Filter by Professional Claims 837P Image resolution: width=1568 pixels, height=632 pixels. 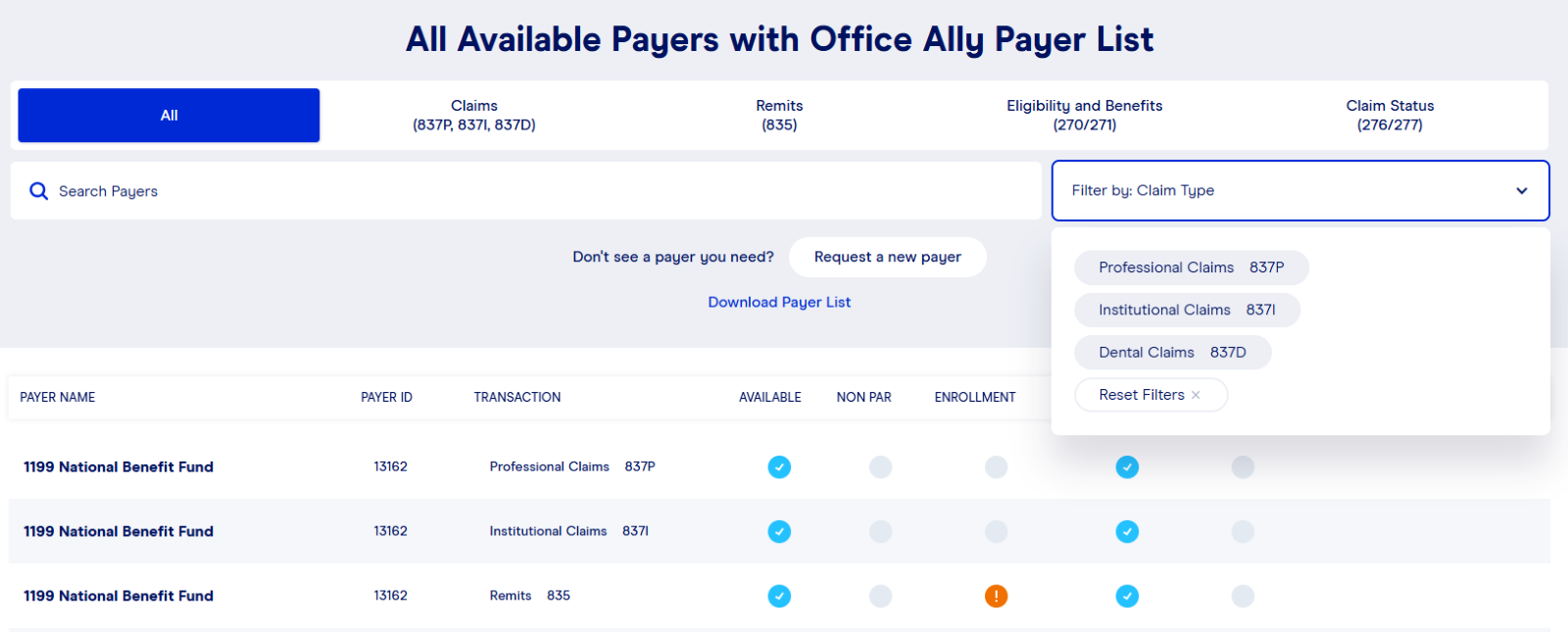pyautogui.click(x=1191, y=267)
